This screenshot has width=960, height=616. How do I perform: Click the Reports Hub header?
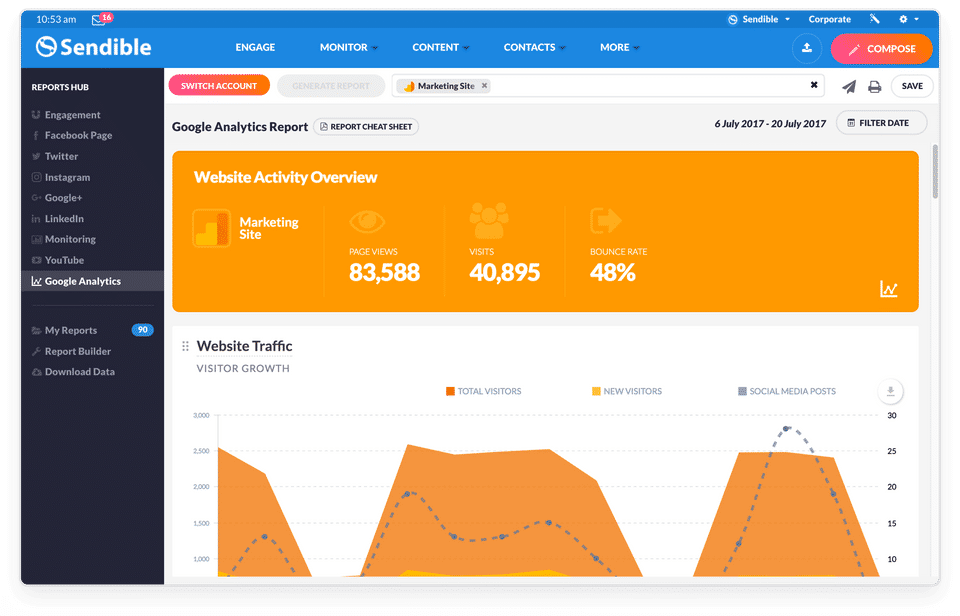pos(60,87)
